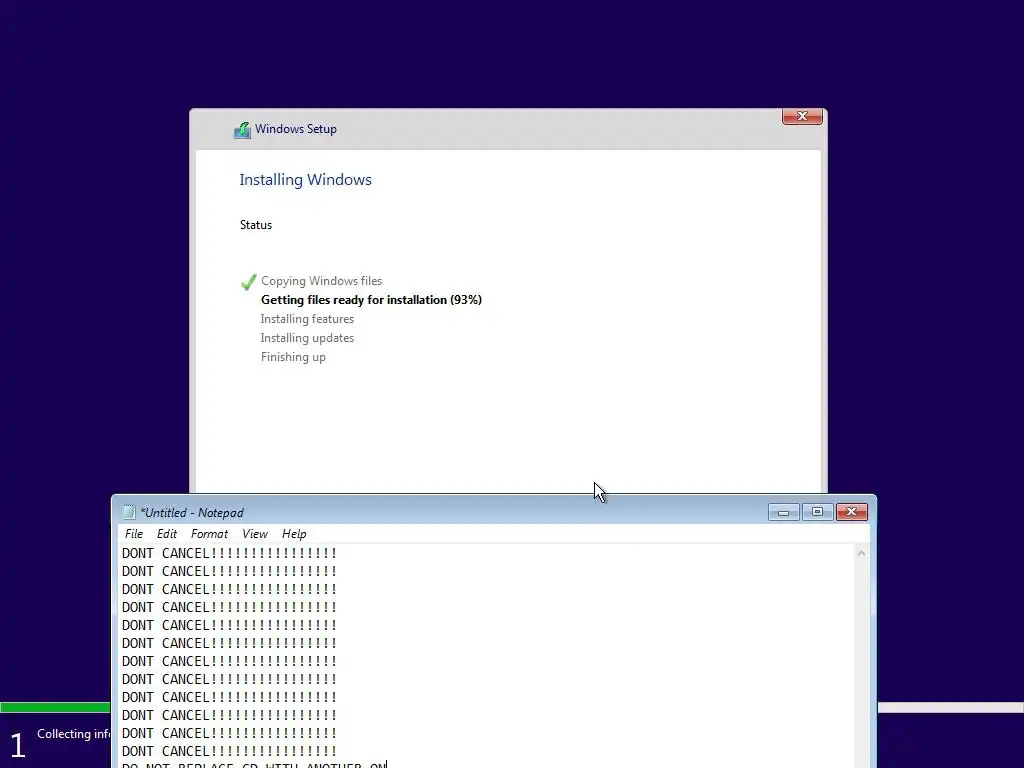Click the 'Status' label in Setup
Viewport: 1024px width, 768px height.
pyautogui.click(x=255, y=225)
